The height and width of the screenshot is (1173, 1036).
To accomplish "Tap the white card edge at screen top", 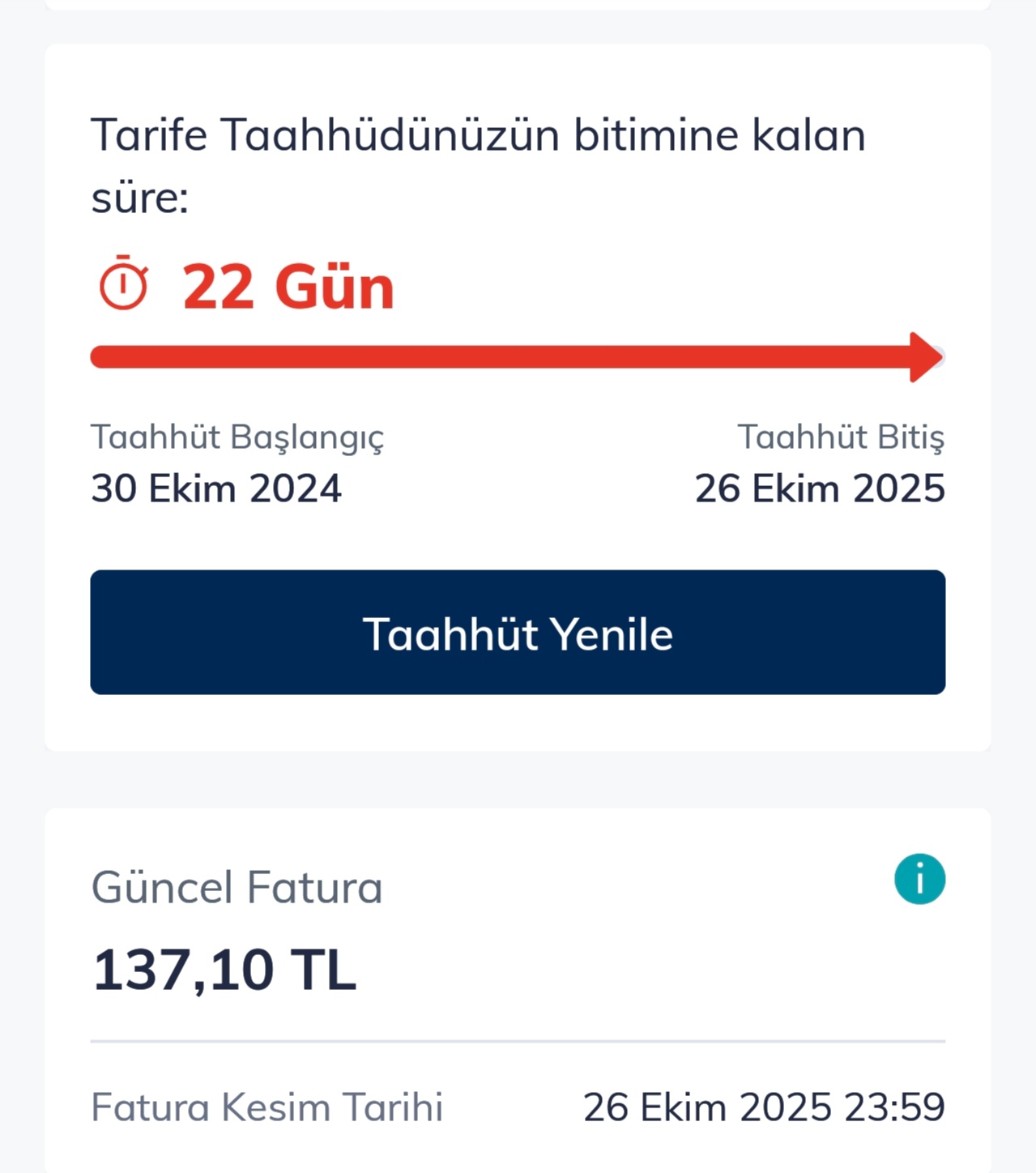I will click(x=518, y=4).
